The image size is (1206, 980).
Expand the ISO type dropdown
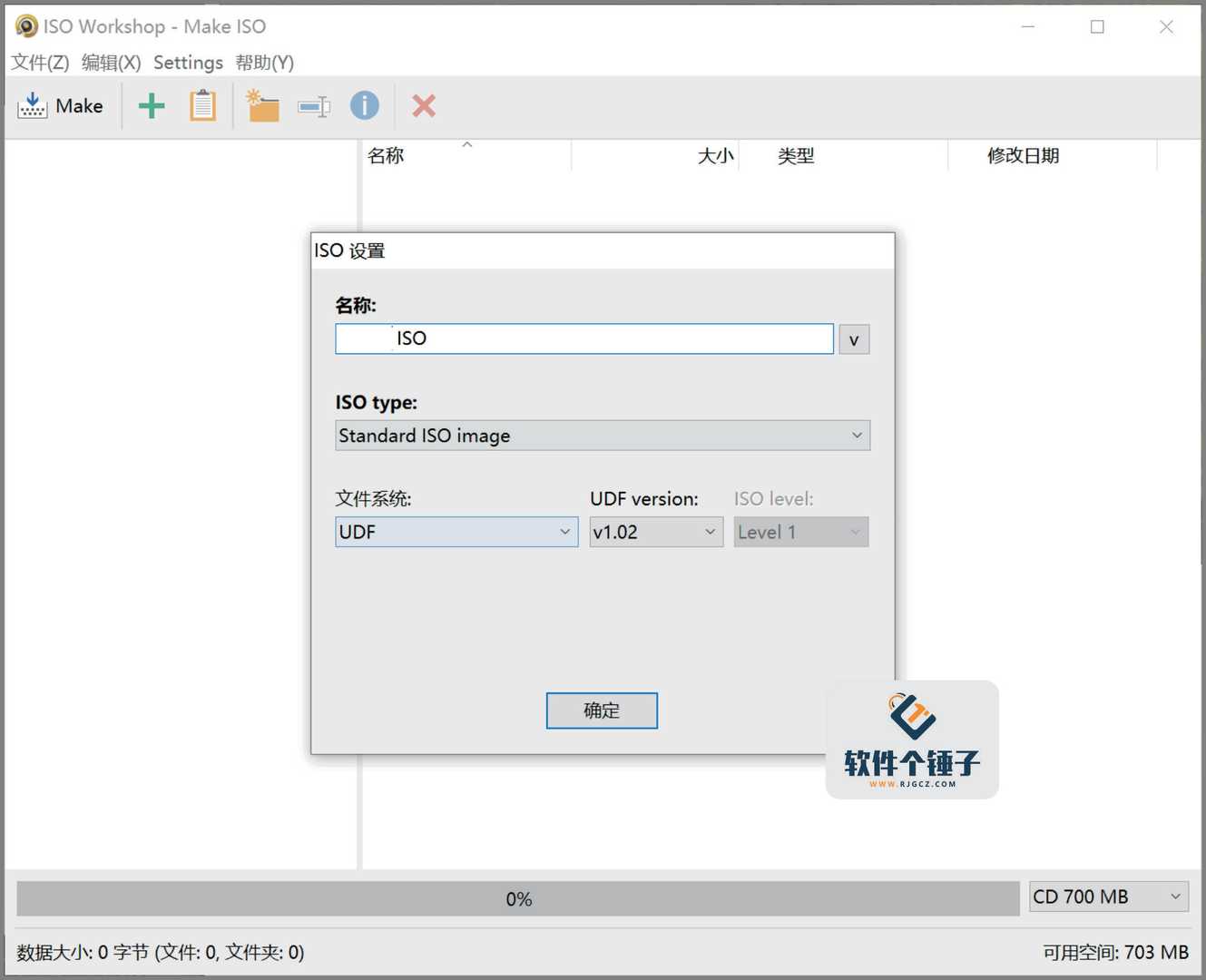pyautogui.click(x=603, y=436)
